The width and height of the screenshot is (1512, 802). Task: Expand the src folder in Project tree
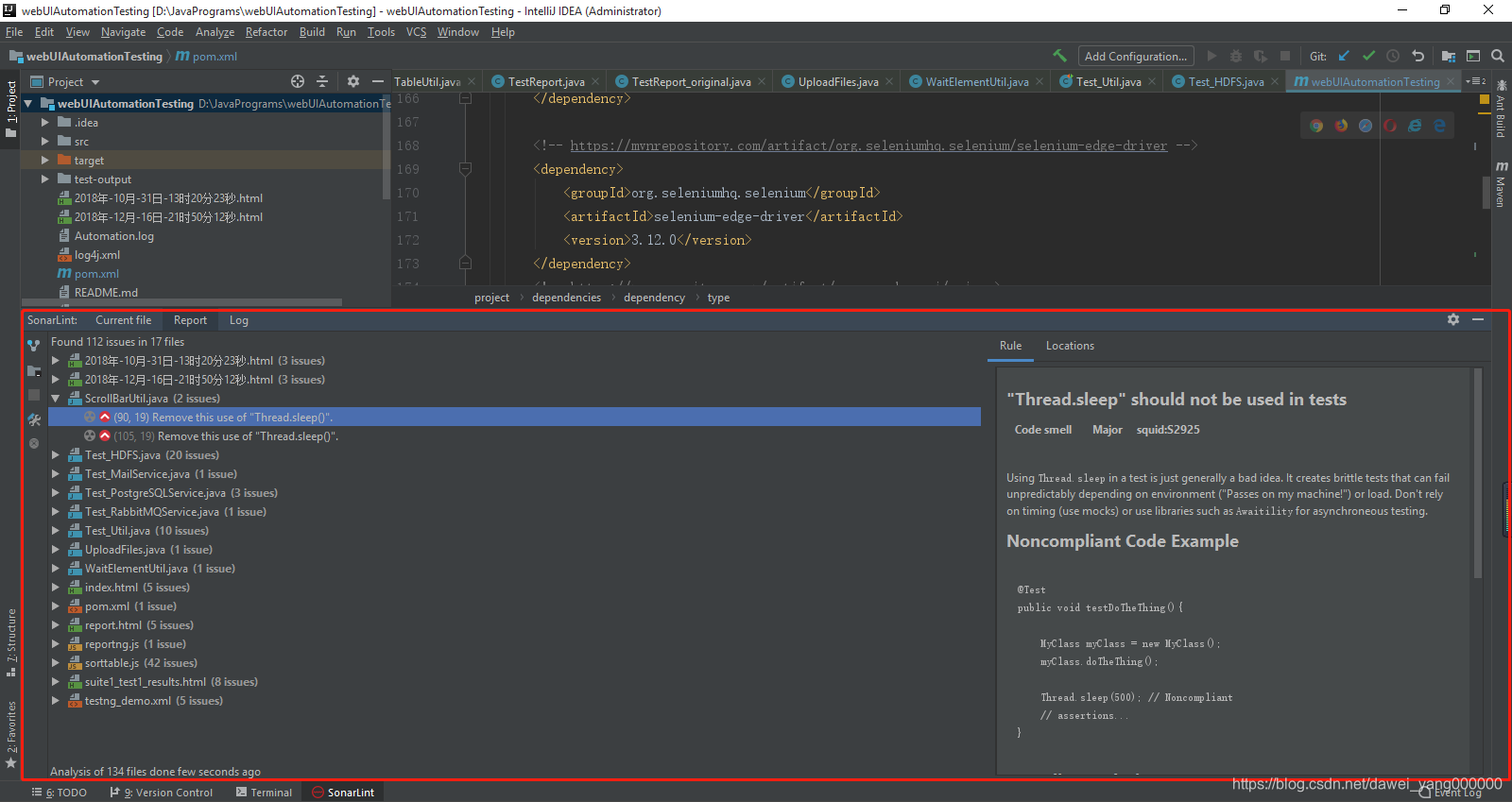[44, 141]
